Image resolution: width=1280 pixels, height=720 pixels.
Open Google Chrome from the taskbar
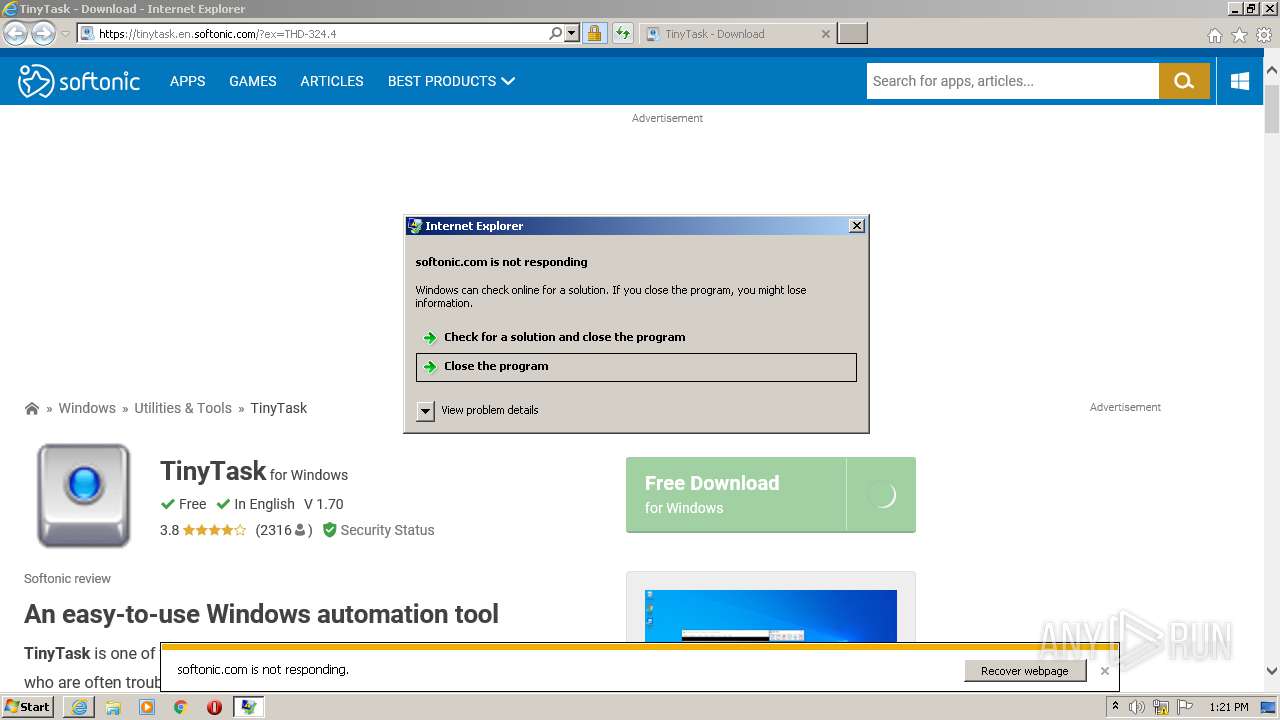click(x=181, y=707)
